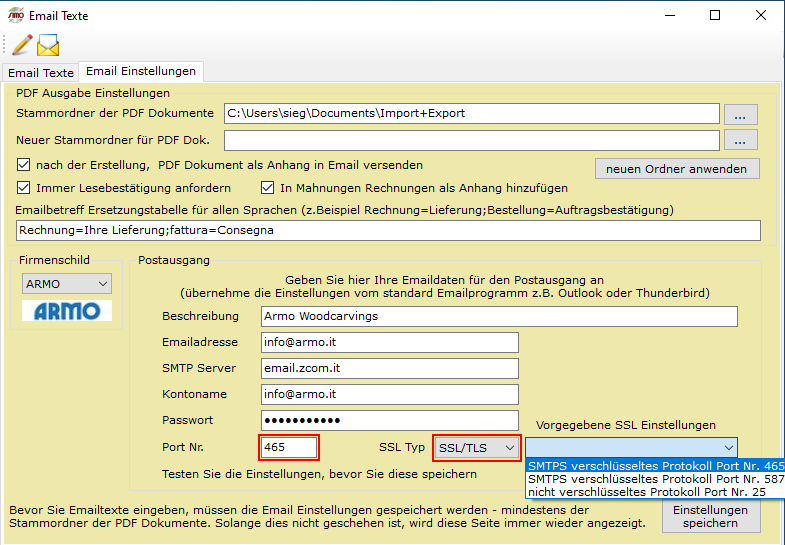
Task: Switch to the Email Texte tab
Action: pyautogui.click(x=41, y=73)
